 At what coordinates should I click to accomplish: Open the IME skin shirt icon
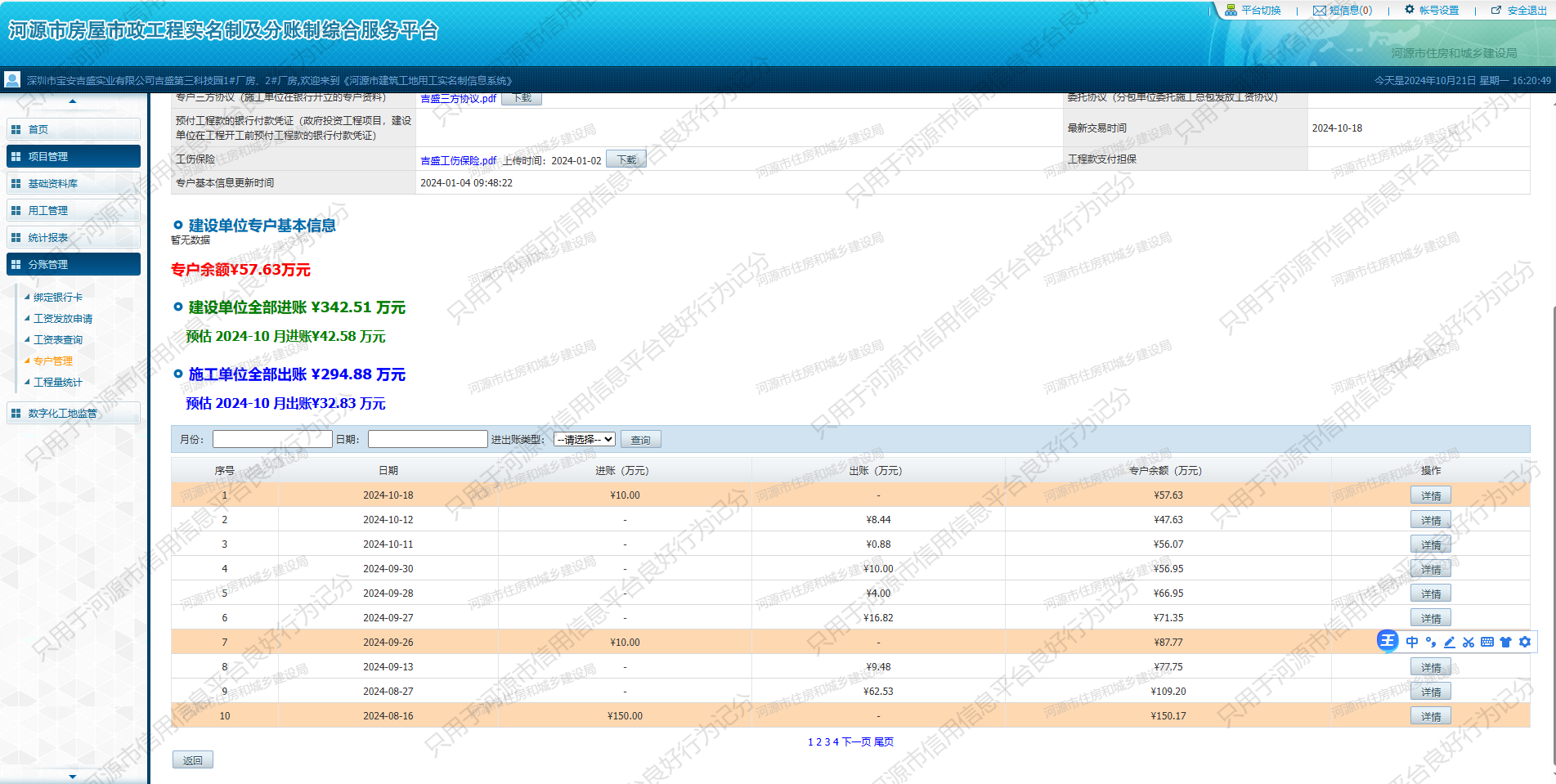click(x=1505, y=642)
